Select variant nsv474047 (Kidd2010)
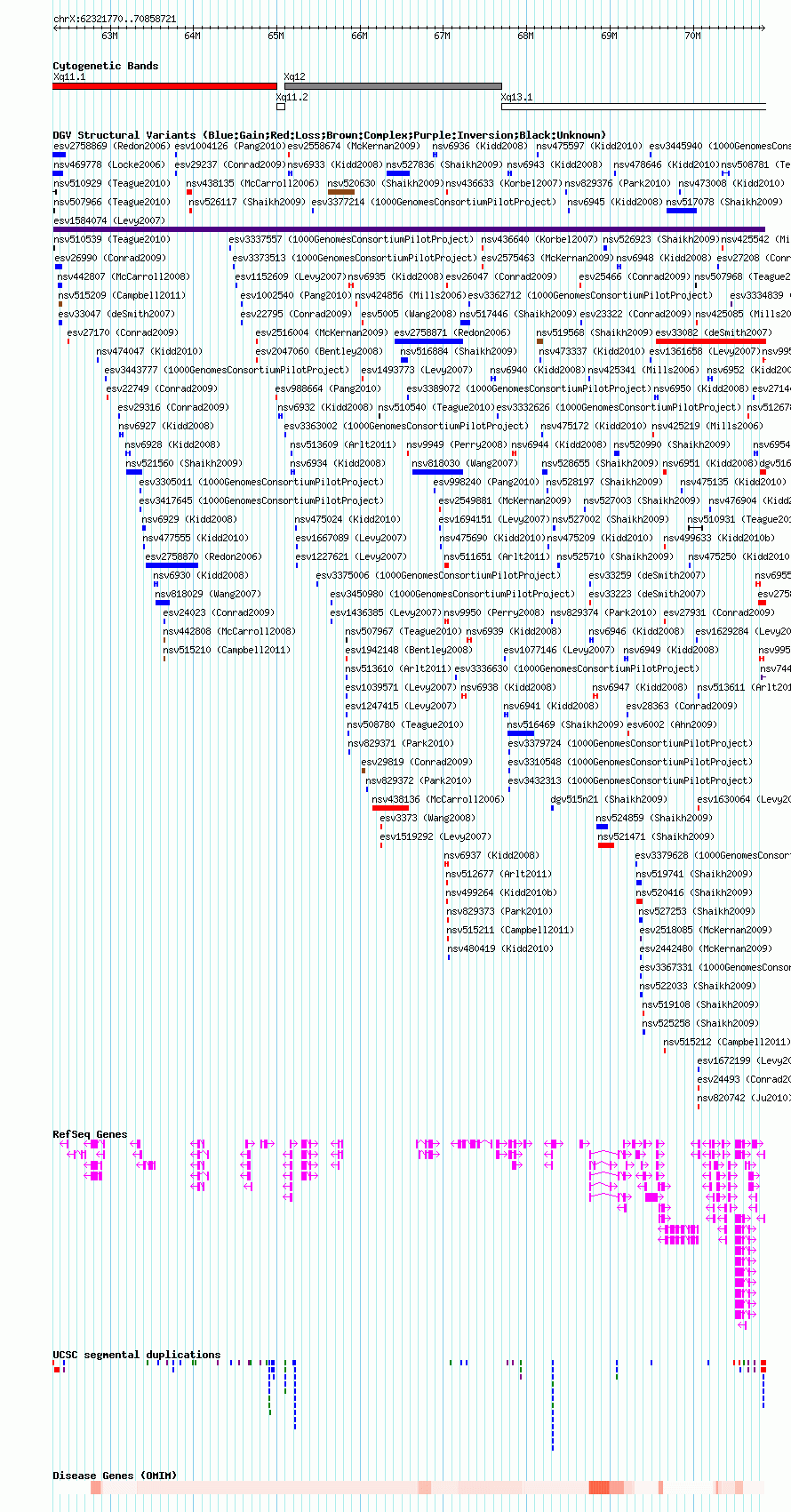This screenshot has width=791, height=1512. (x=149, y=351)
